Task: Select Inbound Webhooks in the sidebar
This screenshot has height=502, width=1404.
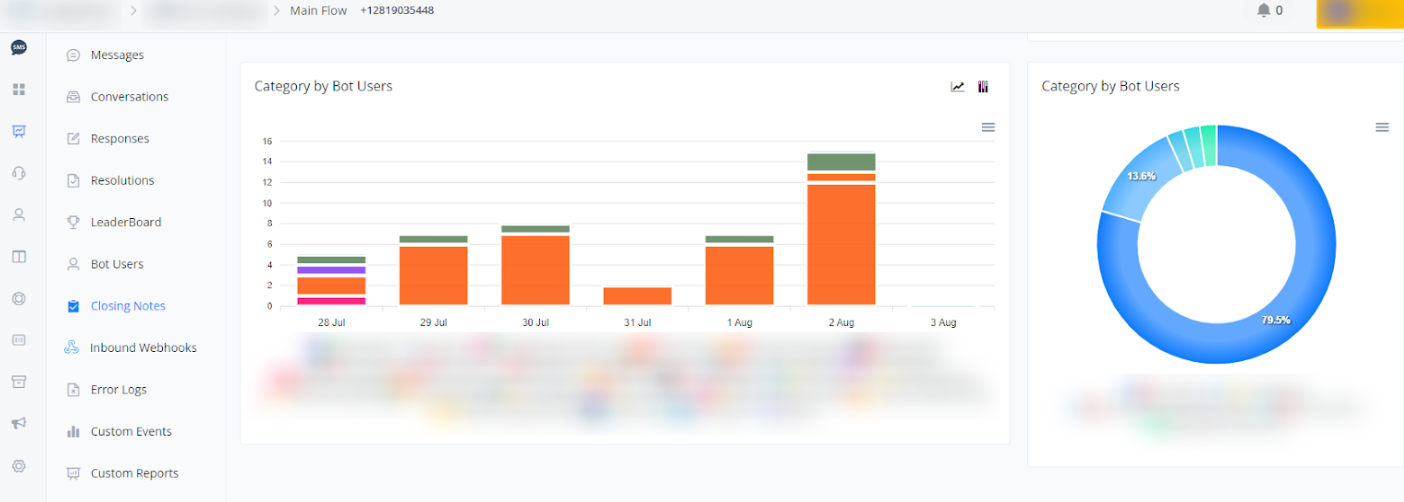Action: (x=143, y=348)
